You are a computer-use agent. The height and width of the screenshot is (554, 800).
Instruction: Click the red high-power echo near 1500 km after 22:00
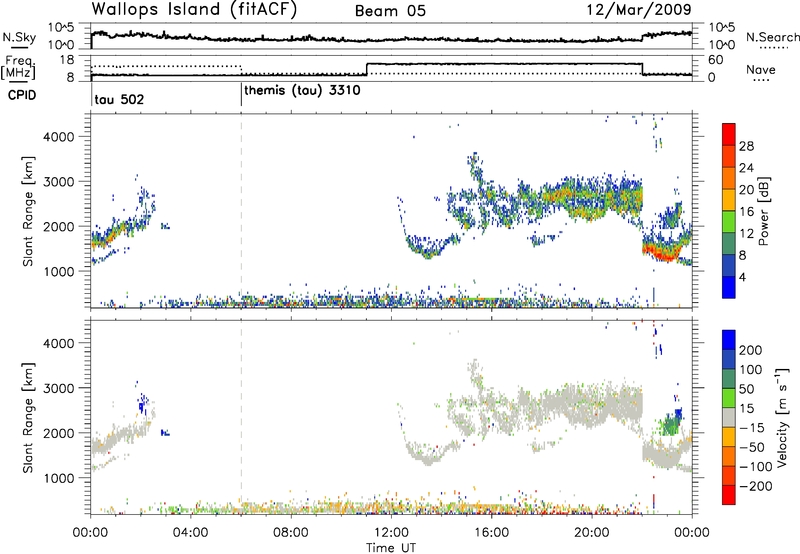click(x=661, y=252)
